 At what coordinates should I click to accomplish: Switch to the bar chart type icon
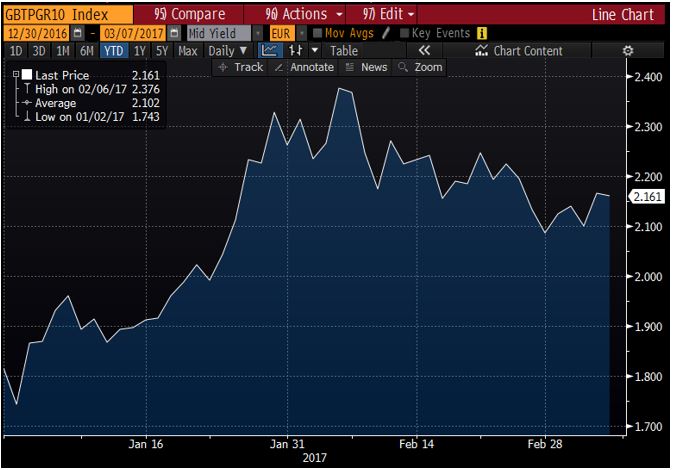296,50
